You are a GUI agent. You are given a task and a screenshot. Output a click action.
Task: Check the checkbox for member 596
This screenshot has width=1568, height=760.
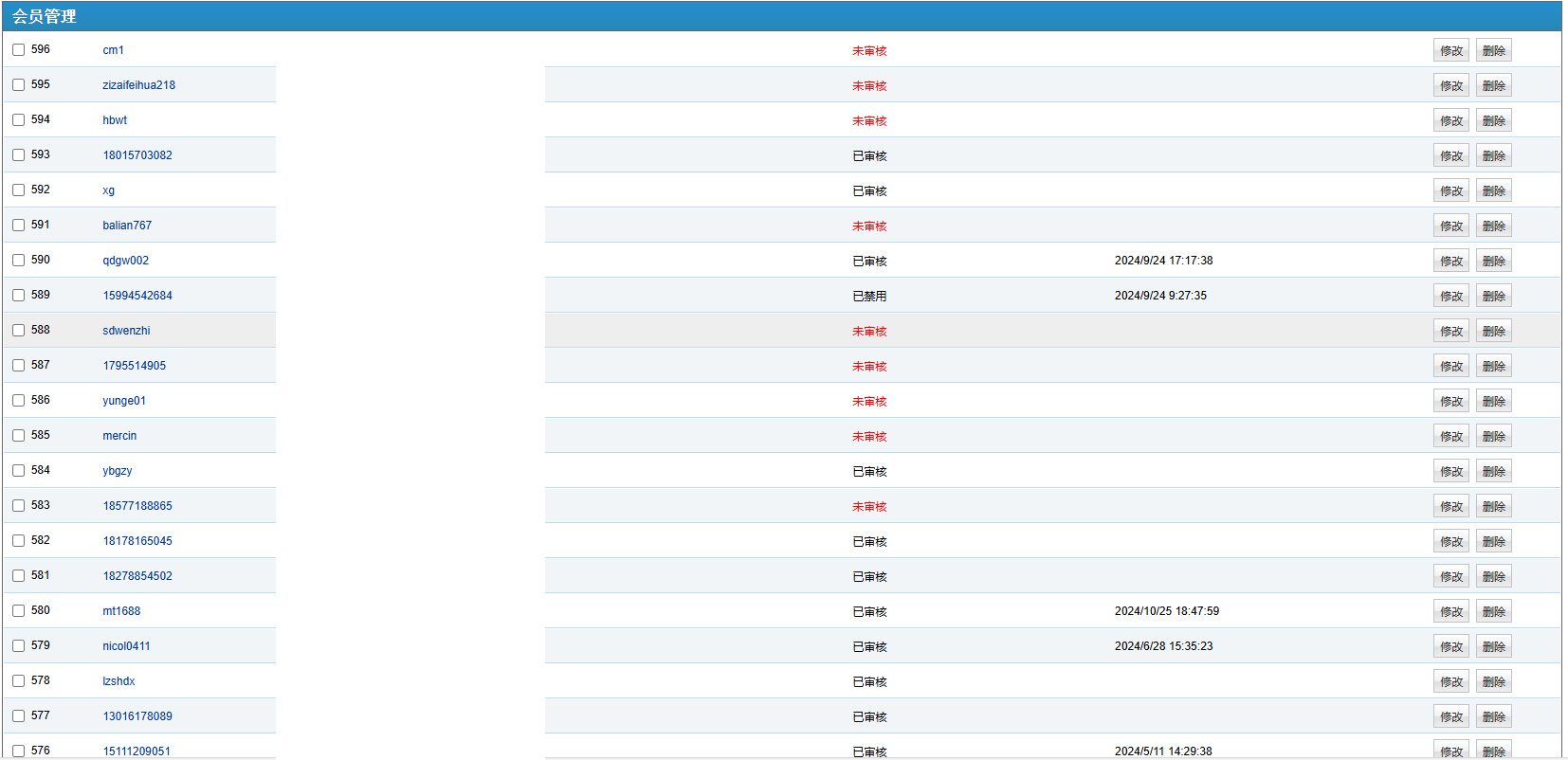pyautogui.click(x=18, y=50)
